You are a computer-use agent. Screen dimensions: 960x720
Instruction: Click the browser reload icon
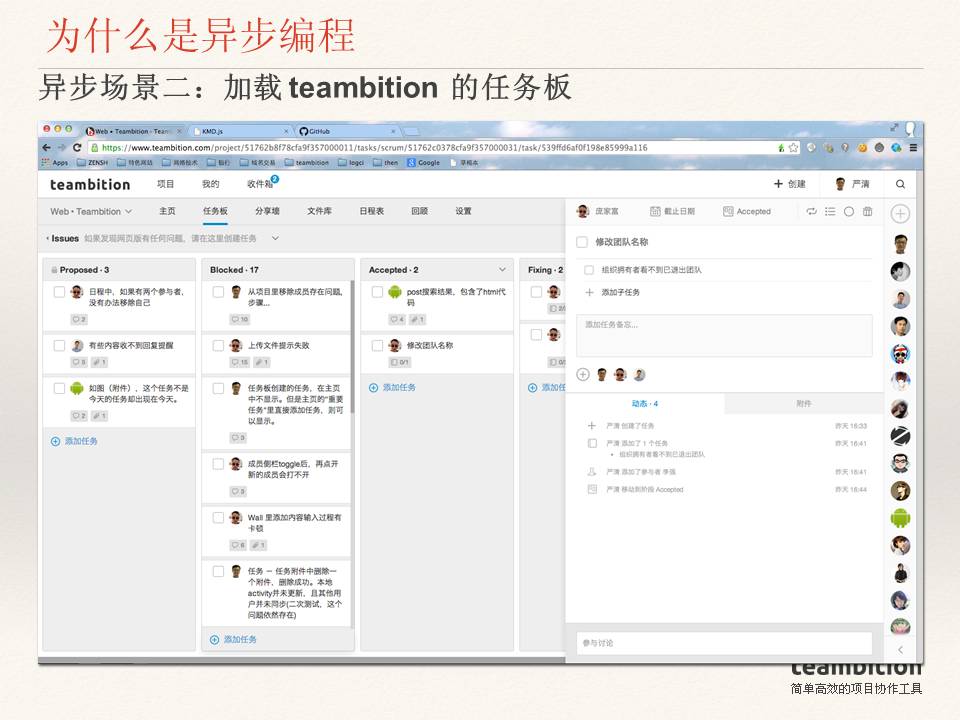pos(77,148)
